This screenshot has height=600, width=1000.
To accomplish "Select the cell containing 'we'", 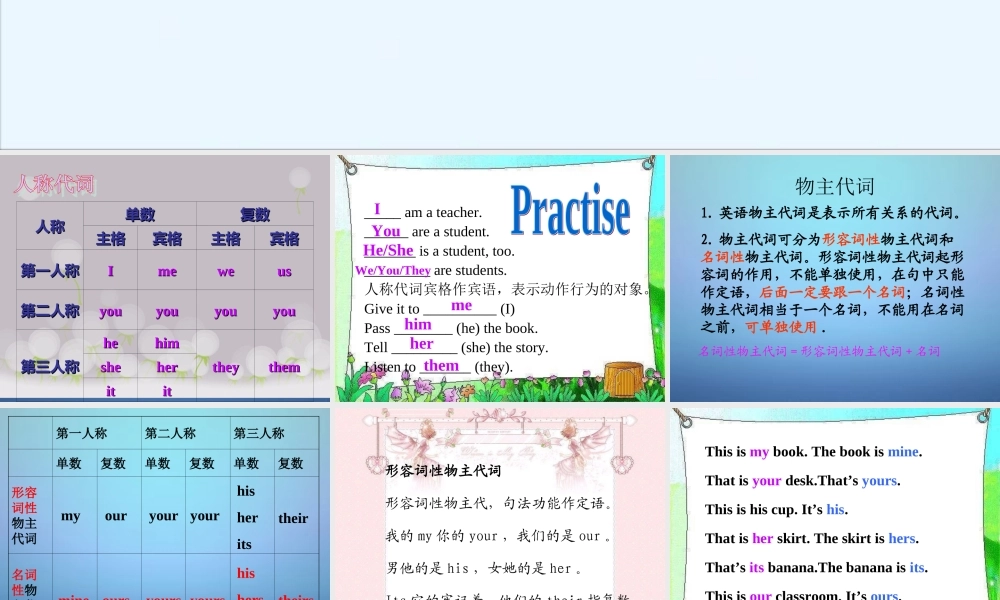I will pyautogui.click(x=226, y=270).
